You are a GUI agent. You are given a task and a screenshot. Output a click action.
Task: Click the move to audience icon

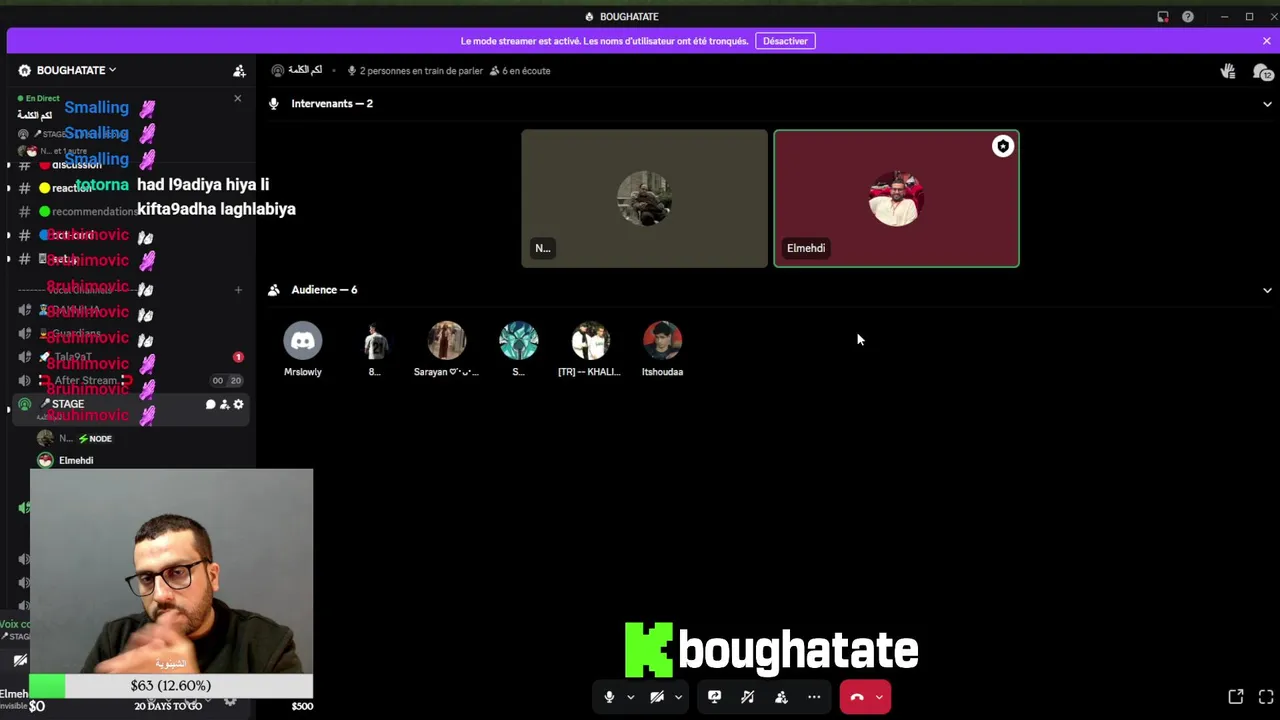point(781,697)
